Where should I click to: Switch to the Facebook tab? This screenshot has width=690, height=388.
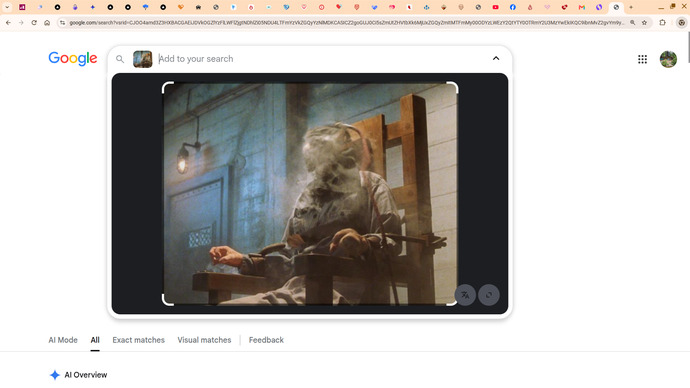click(513, 7)
